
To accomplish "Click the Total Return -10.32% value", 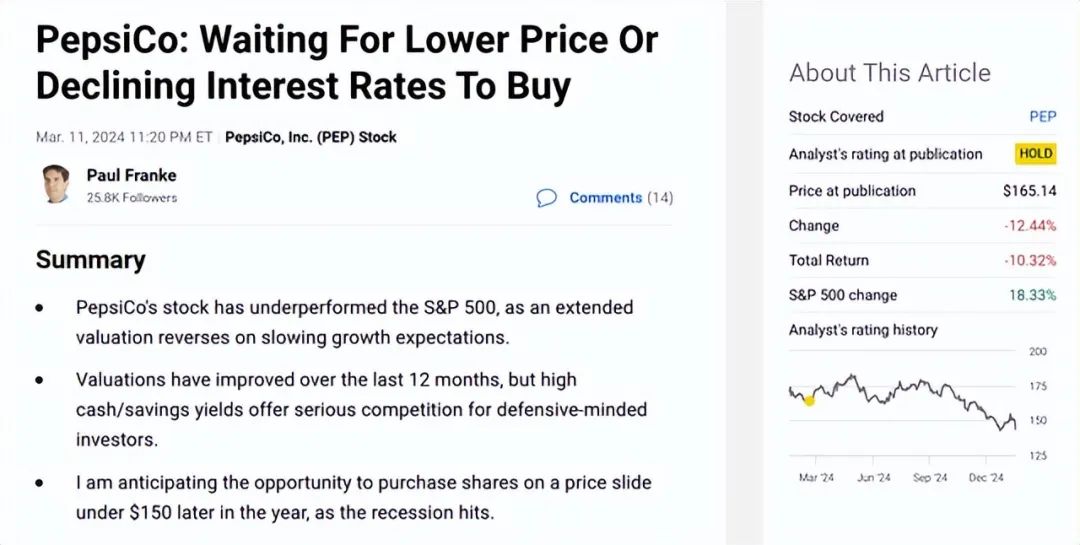I will 1030,260.
